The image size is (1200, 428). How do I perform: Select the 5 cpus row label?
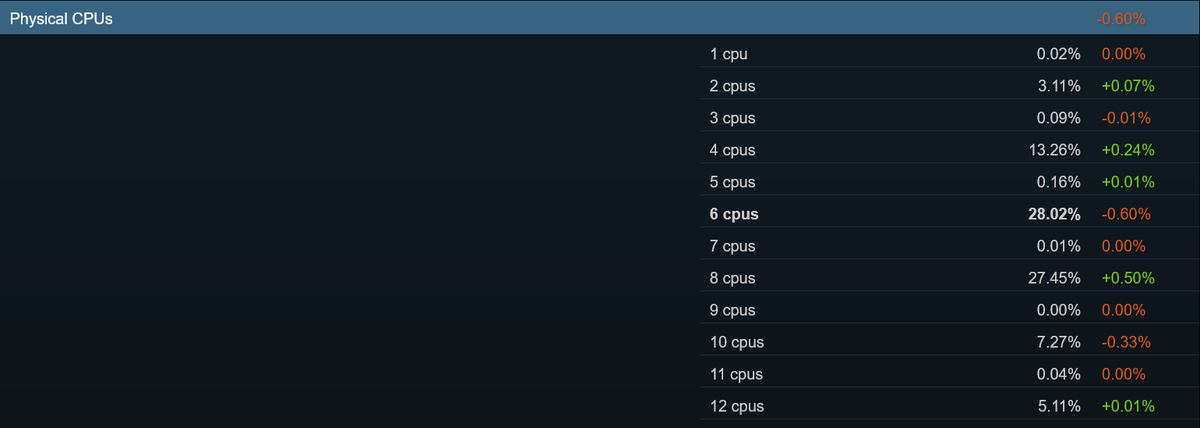732,182
